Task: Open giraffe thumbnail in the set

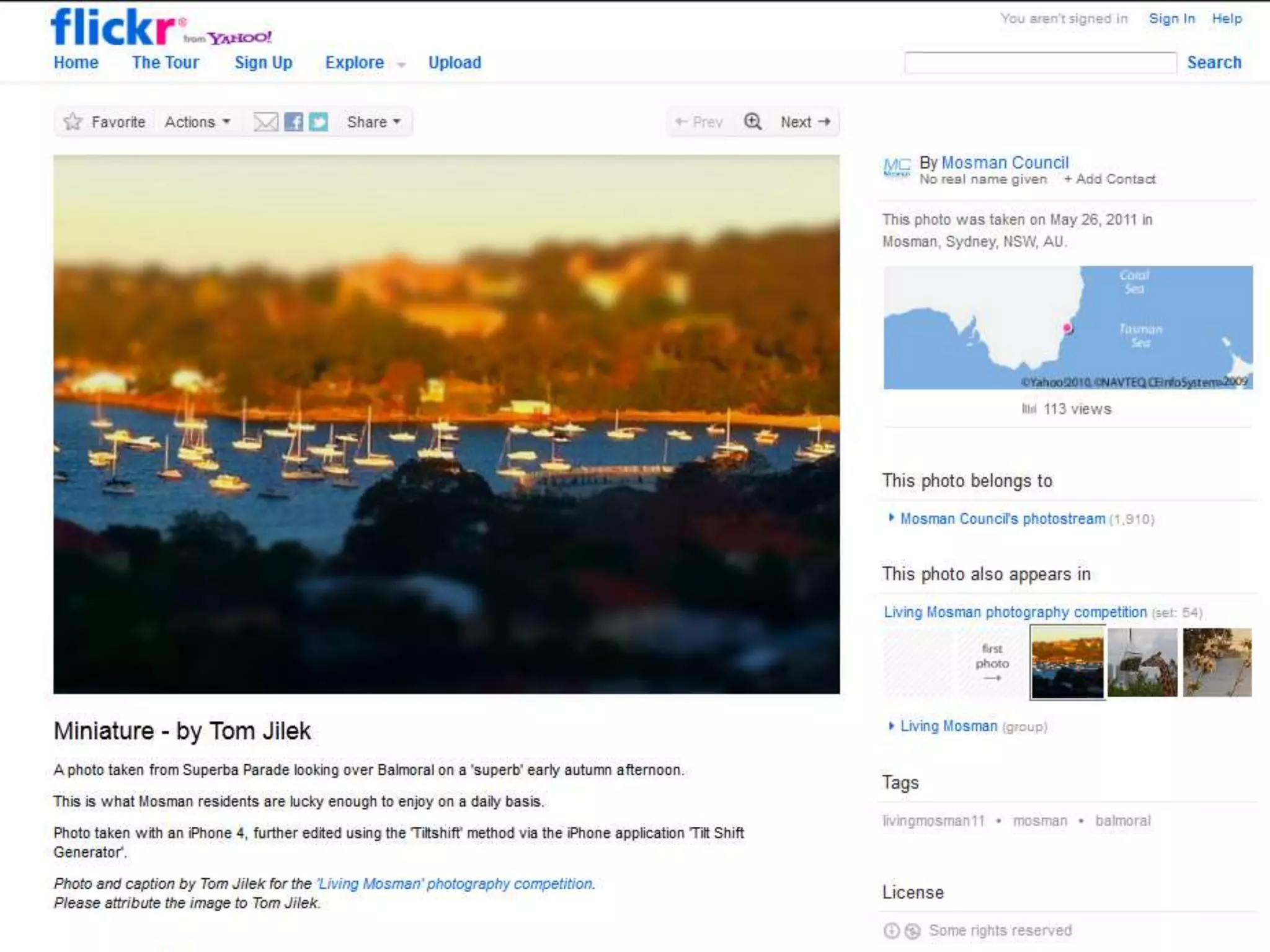Action: [1142, 663]
